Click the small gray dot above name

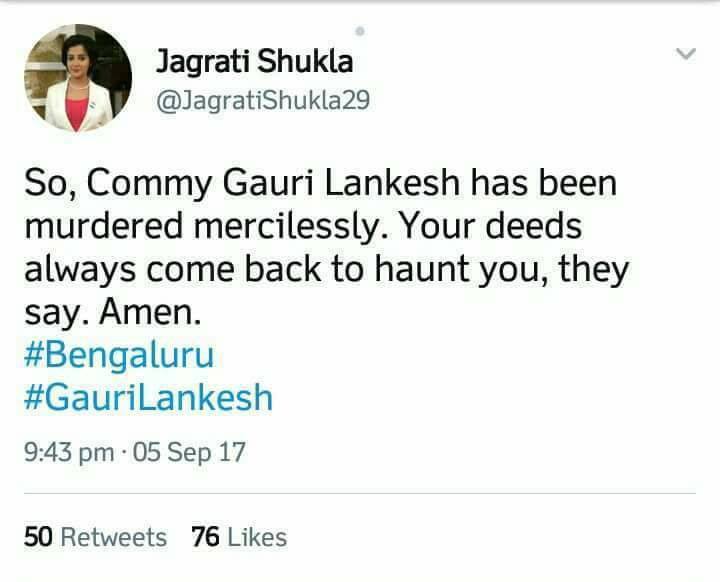coord(360,31)
